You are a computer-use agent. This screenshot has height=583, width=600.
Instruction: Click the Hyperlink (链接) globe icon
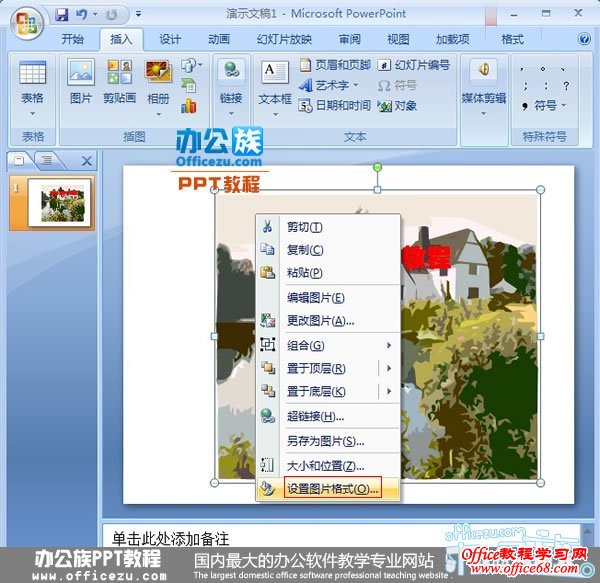231,72
